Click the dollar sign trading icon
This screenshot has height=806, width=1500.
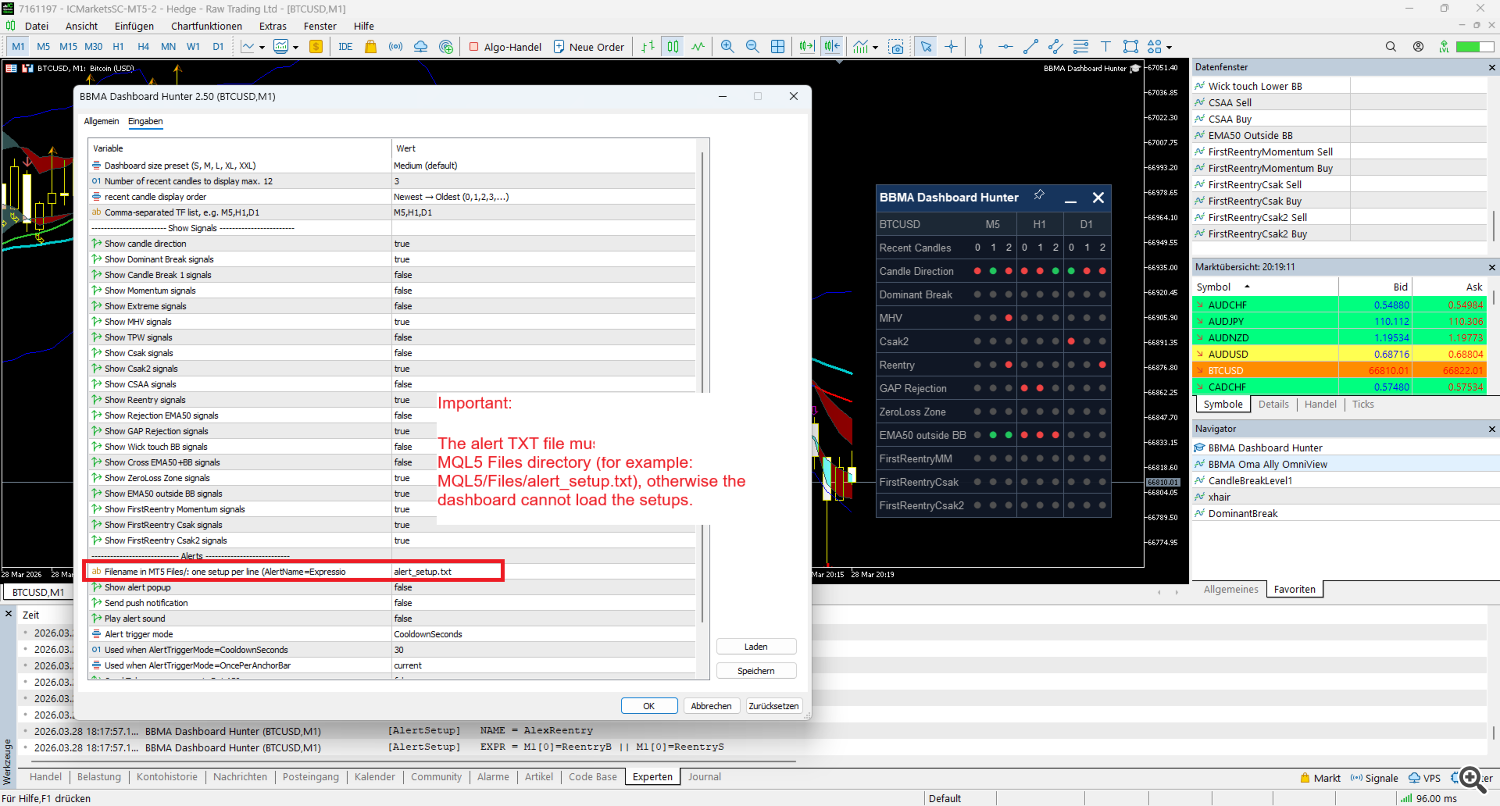[316, 46]
